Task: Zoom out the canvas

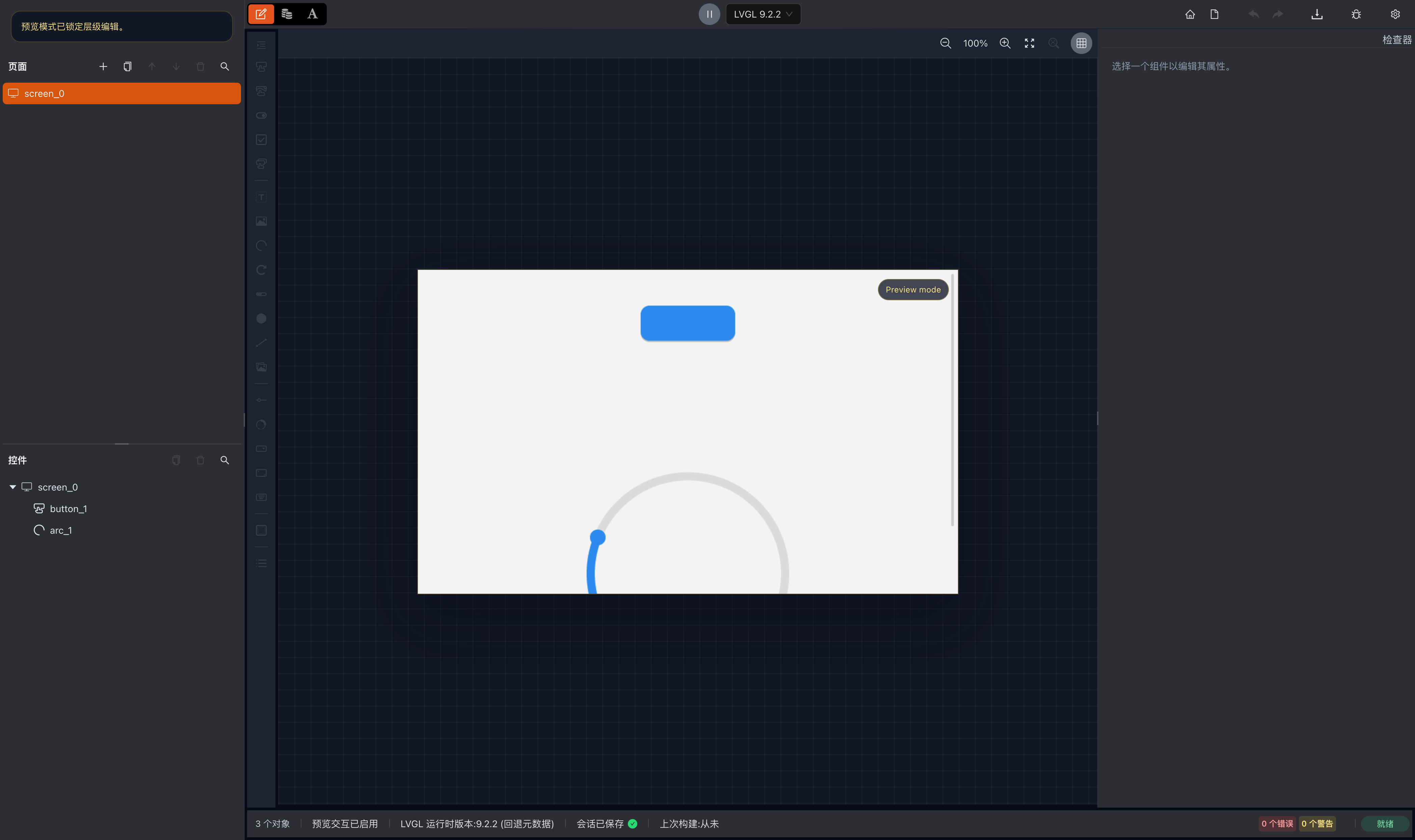Action: click(945, 43)
